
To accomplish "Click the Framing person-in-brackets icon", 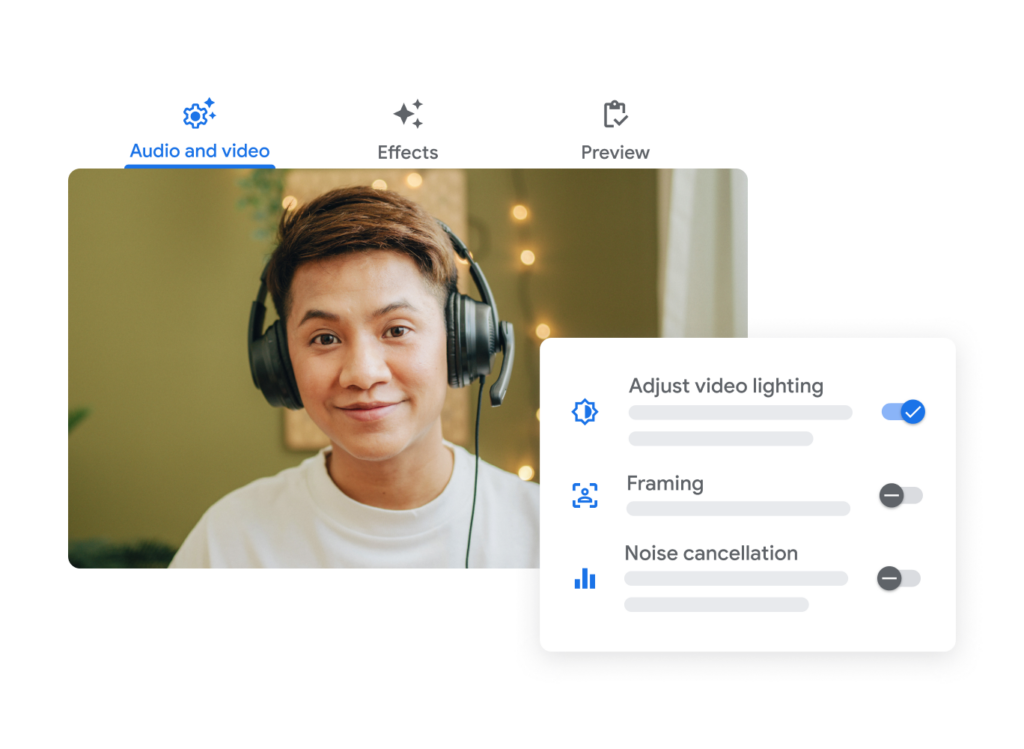I will tap(585, 494).
